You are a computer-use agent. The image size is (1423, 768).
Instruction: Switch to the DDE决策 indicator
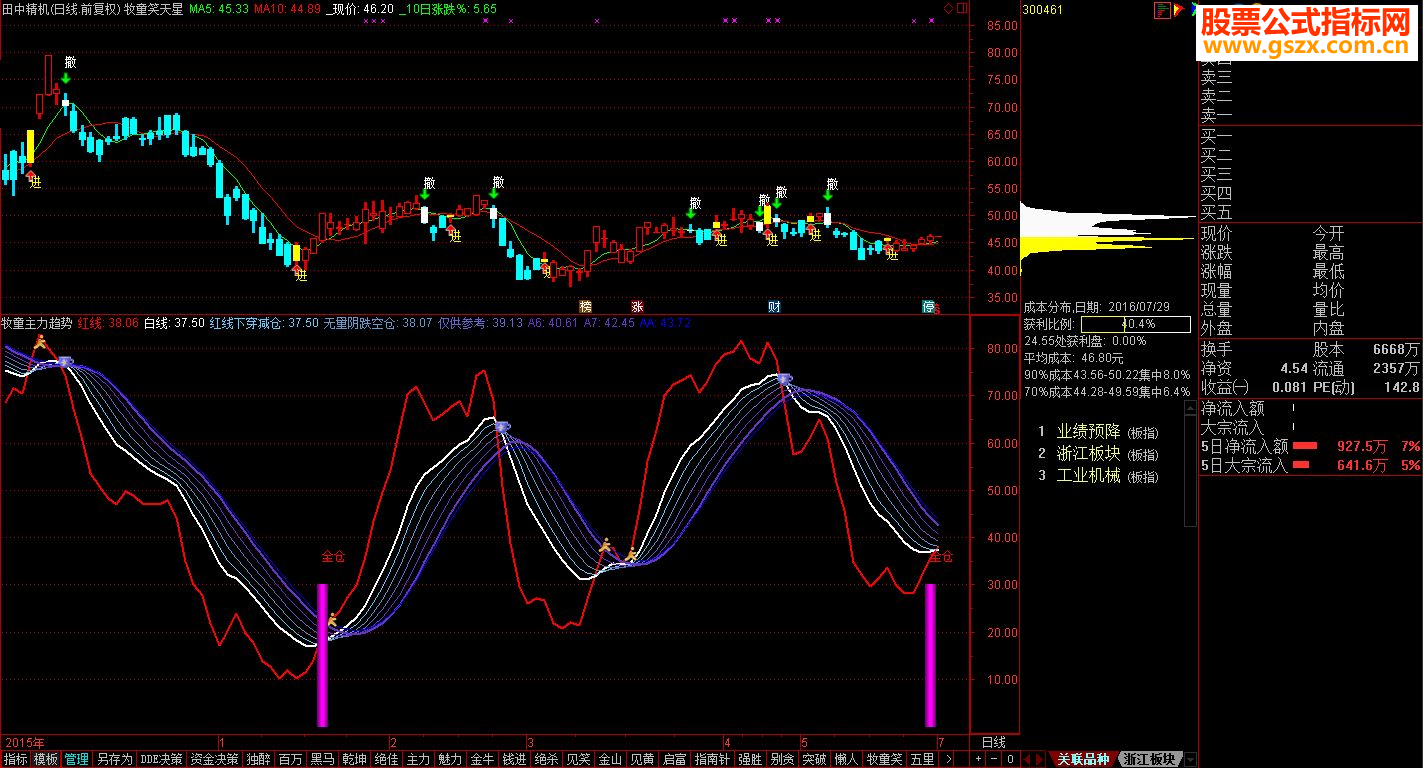pos(162,760)
